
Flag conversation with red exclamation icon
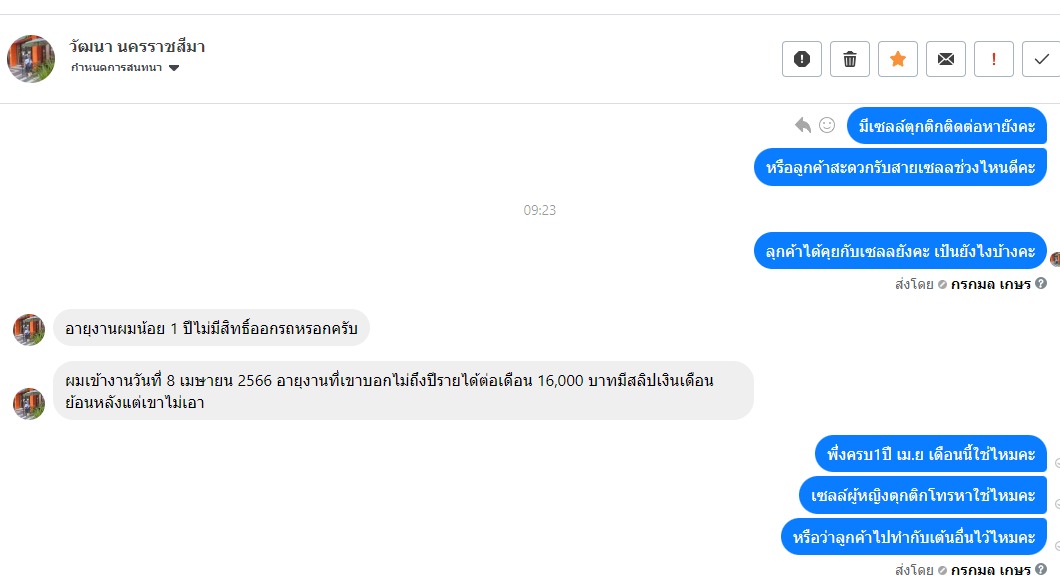pos(994,59)
